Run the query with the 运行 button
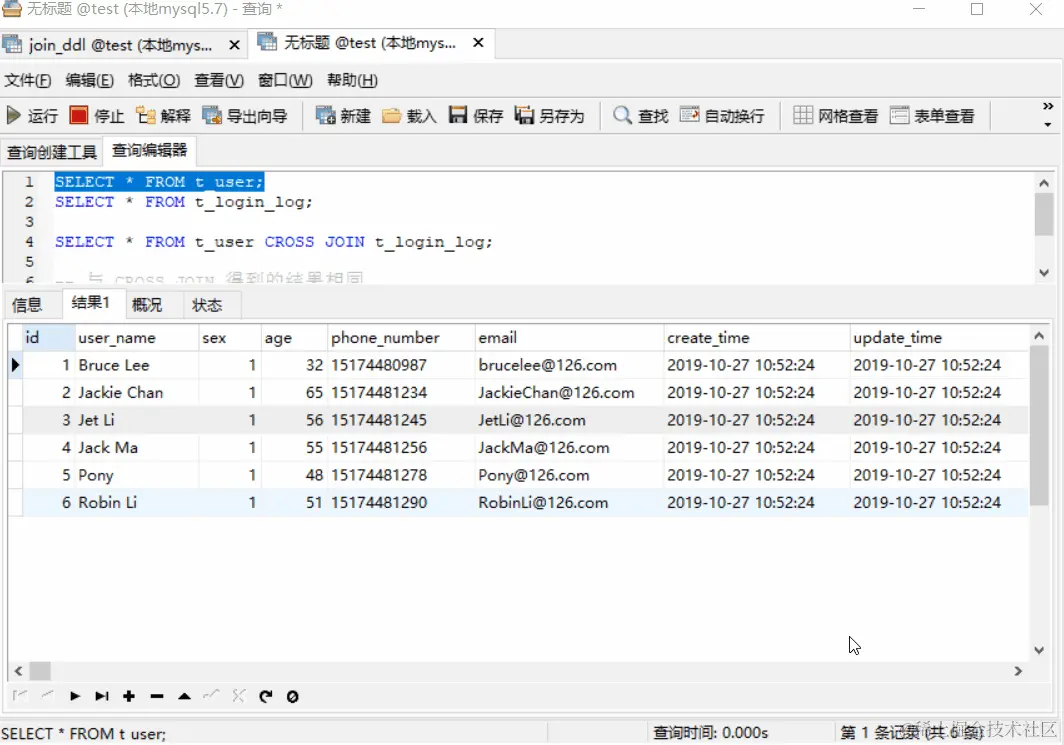Viewport: 1064px width, 745px height. point(32,116)
